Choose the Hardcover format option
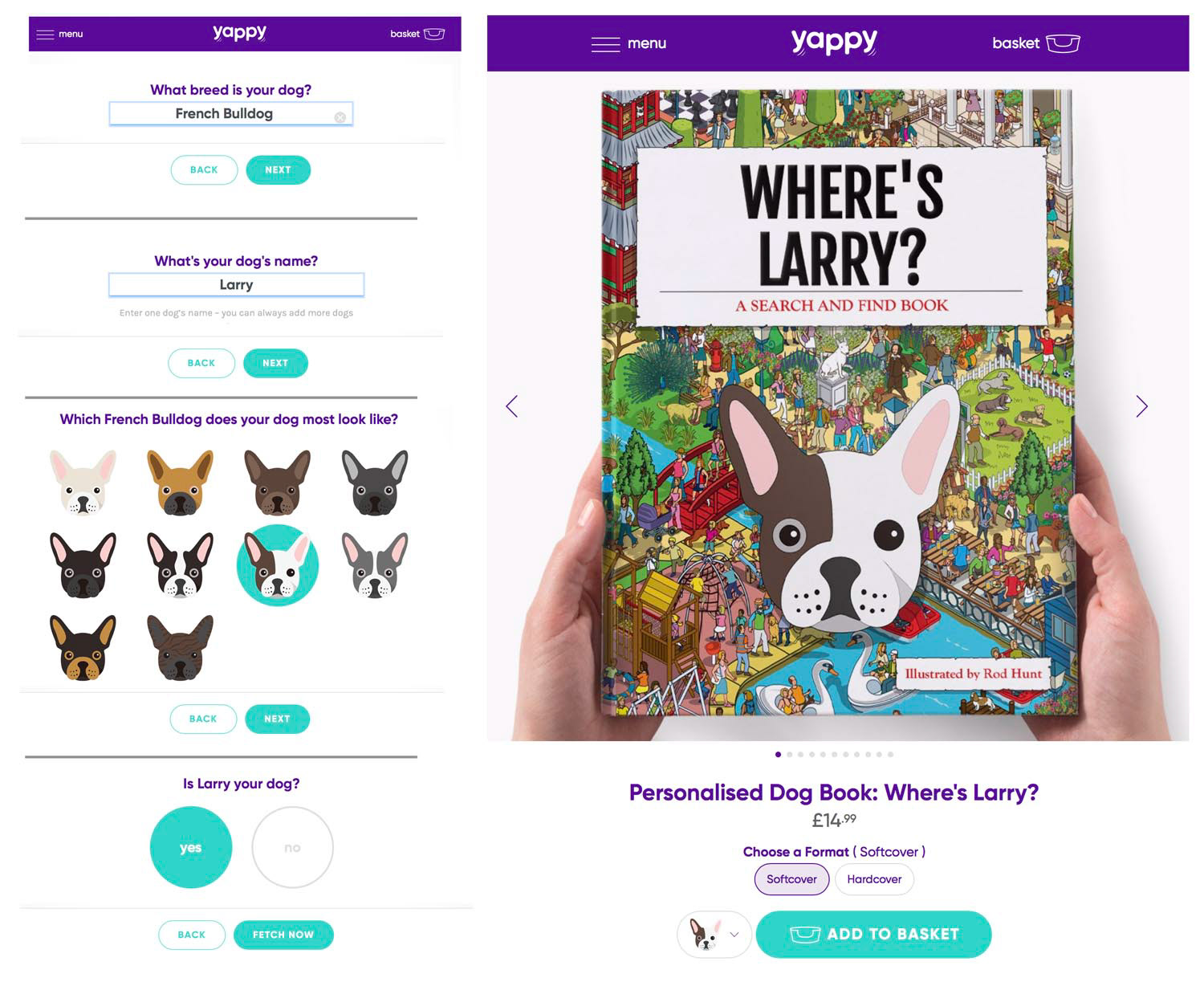 pos(874,879)
